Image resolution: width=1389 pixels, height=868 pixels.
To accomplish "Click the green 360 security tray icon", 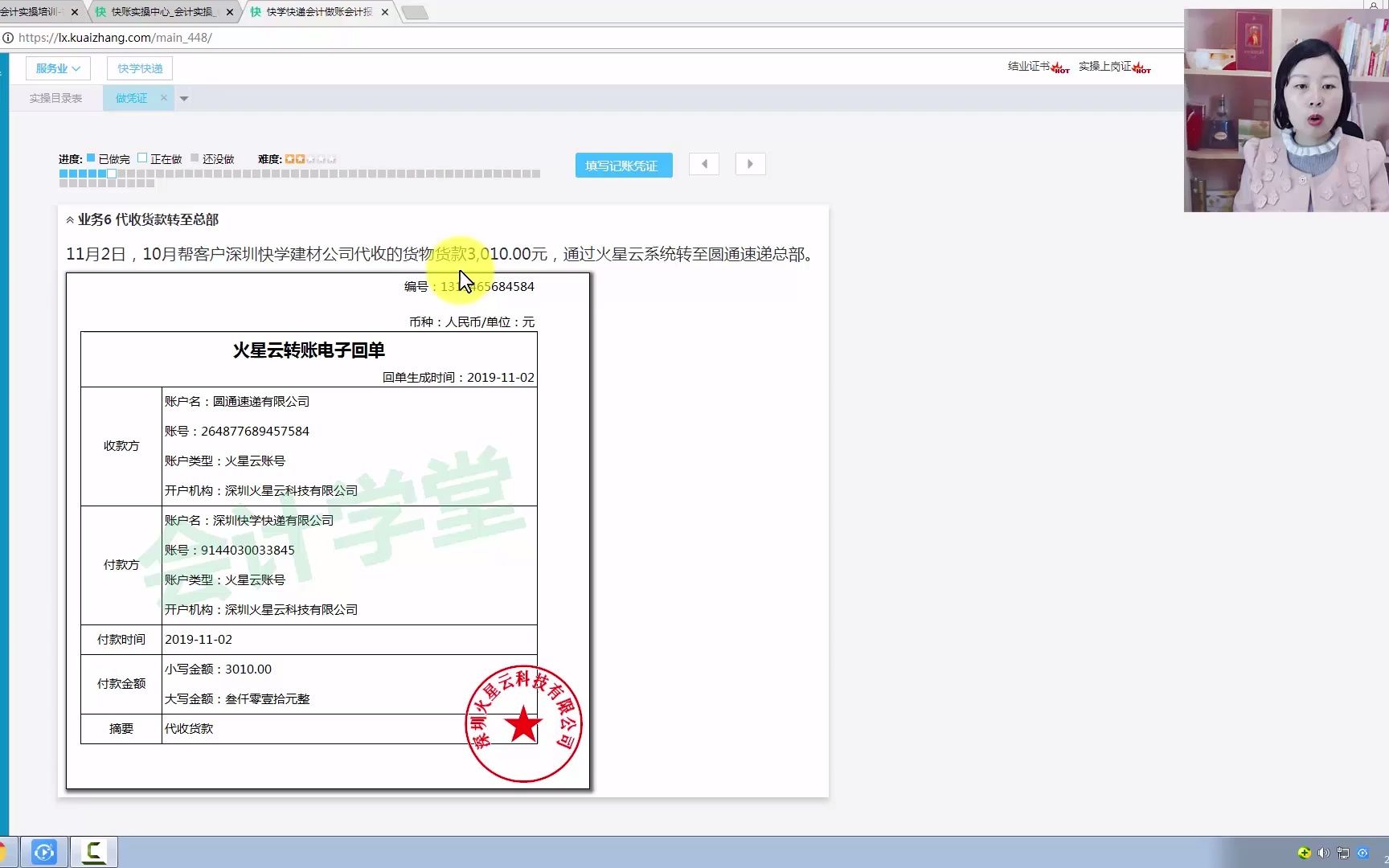I will pyautogui.click(x=1304, y=853).
